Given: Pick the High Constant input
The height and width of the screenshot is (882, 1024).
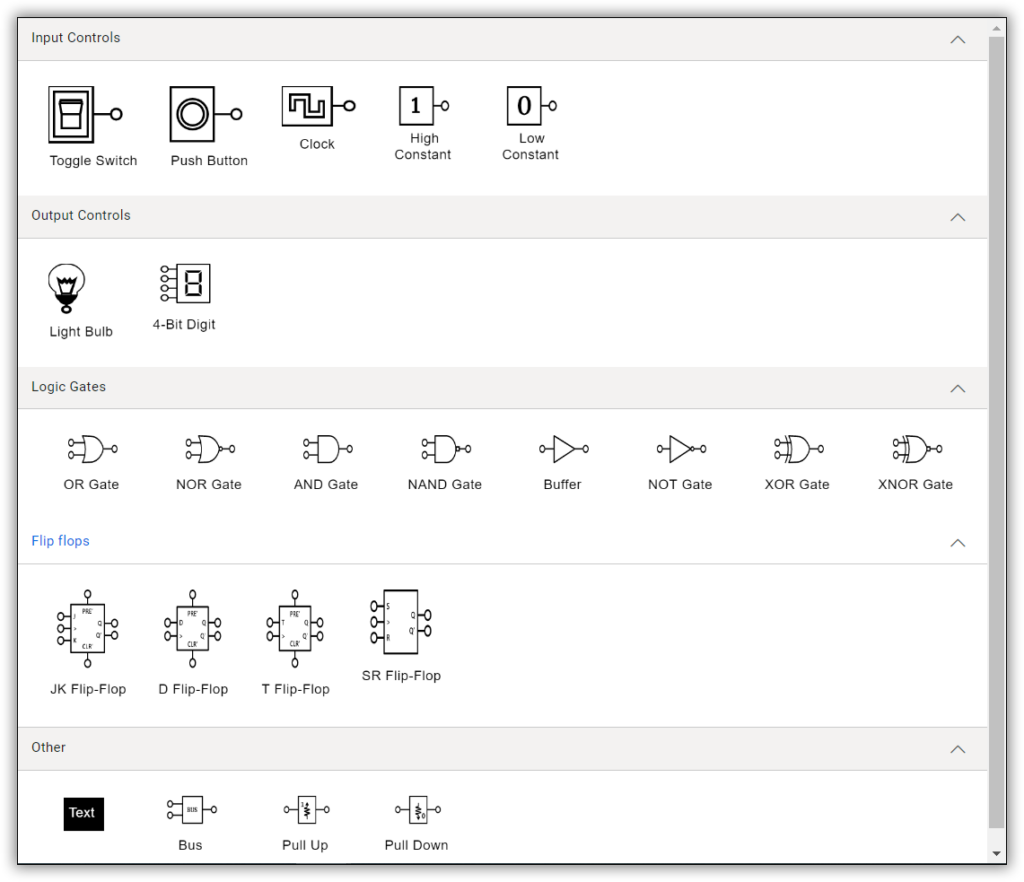Looking at the screenshot, I should pos(416,104).
